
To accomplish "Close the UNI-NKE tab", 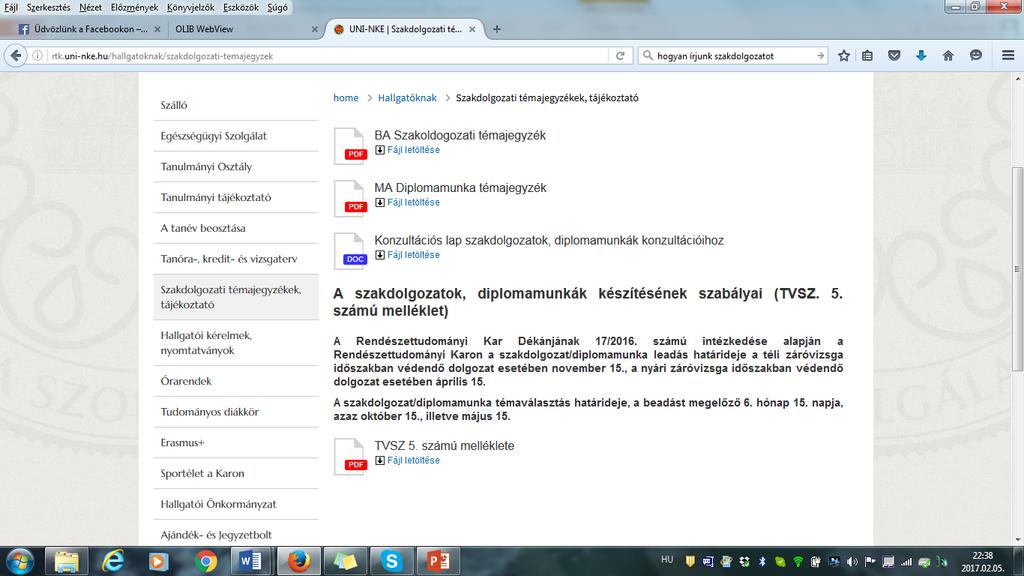I will (x=472, y=29).
